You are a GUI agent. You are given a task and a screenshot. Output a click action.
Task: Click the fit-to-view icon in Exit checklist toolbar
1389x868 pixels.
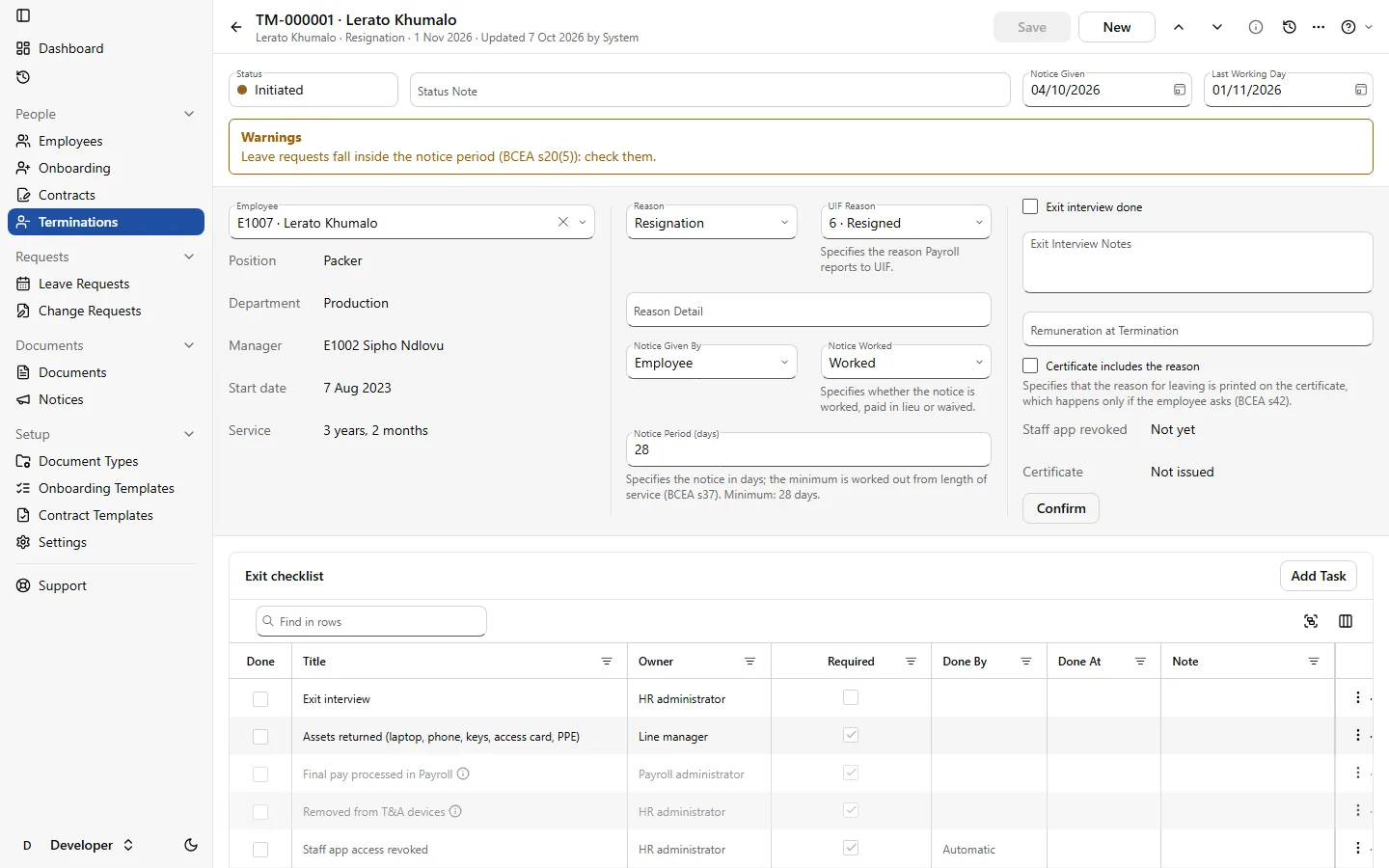1311,621
